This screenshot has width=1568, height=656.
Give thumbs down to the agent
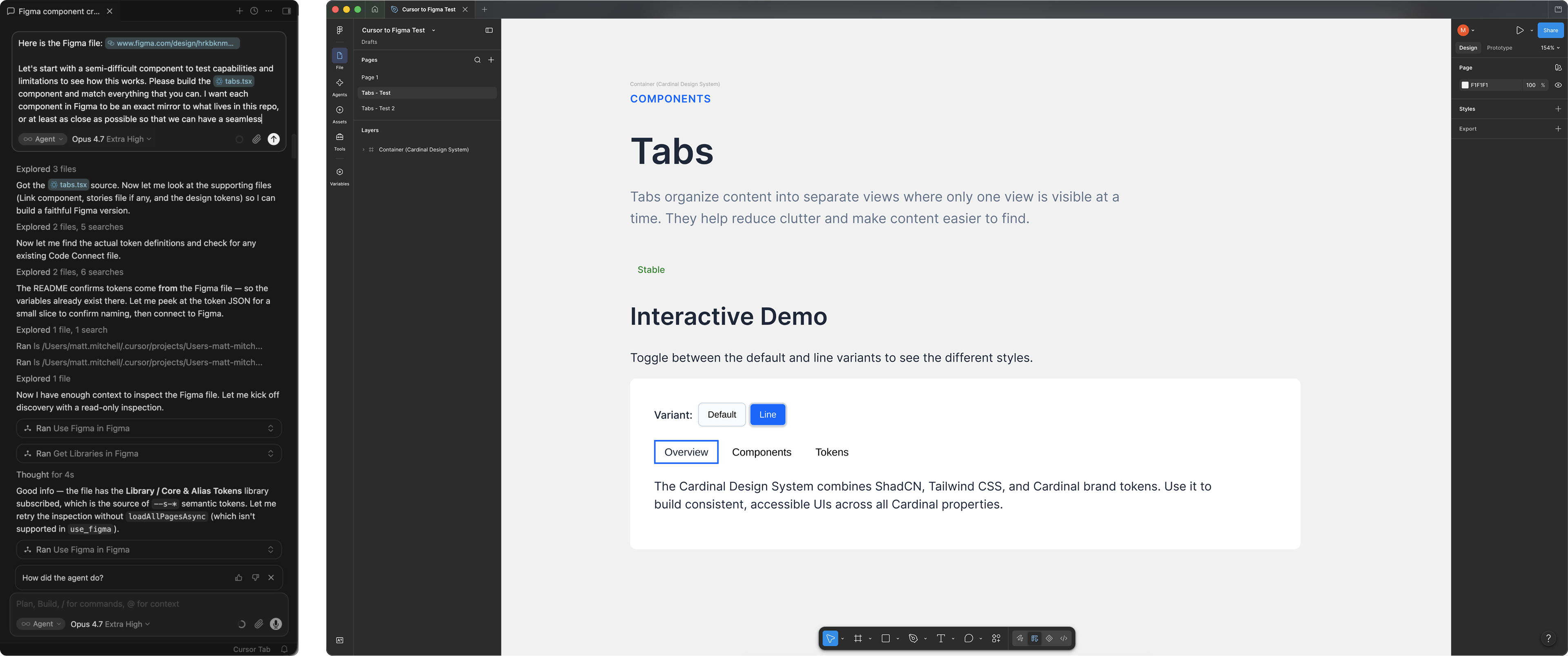pos(256,578)
